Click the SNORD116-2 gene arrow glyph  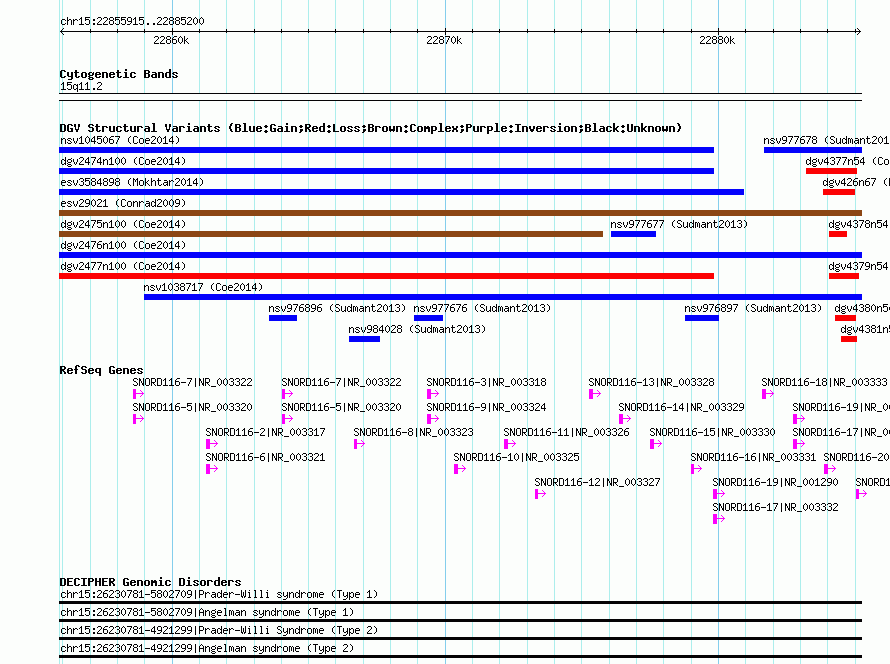pos(212,444)
